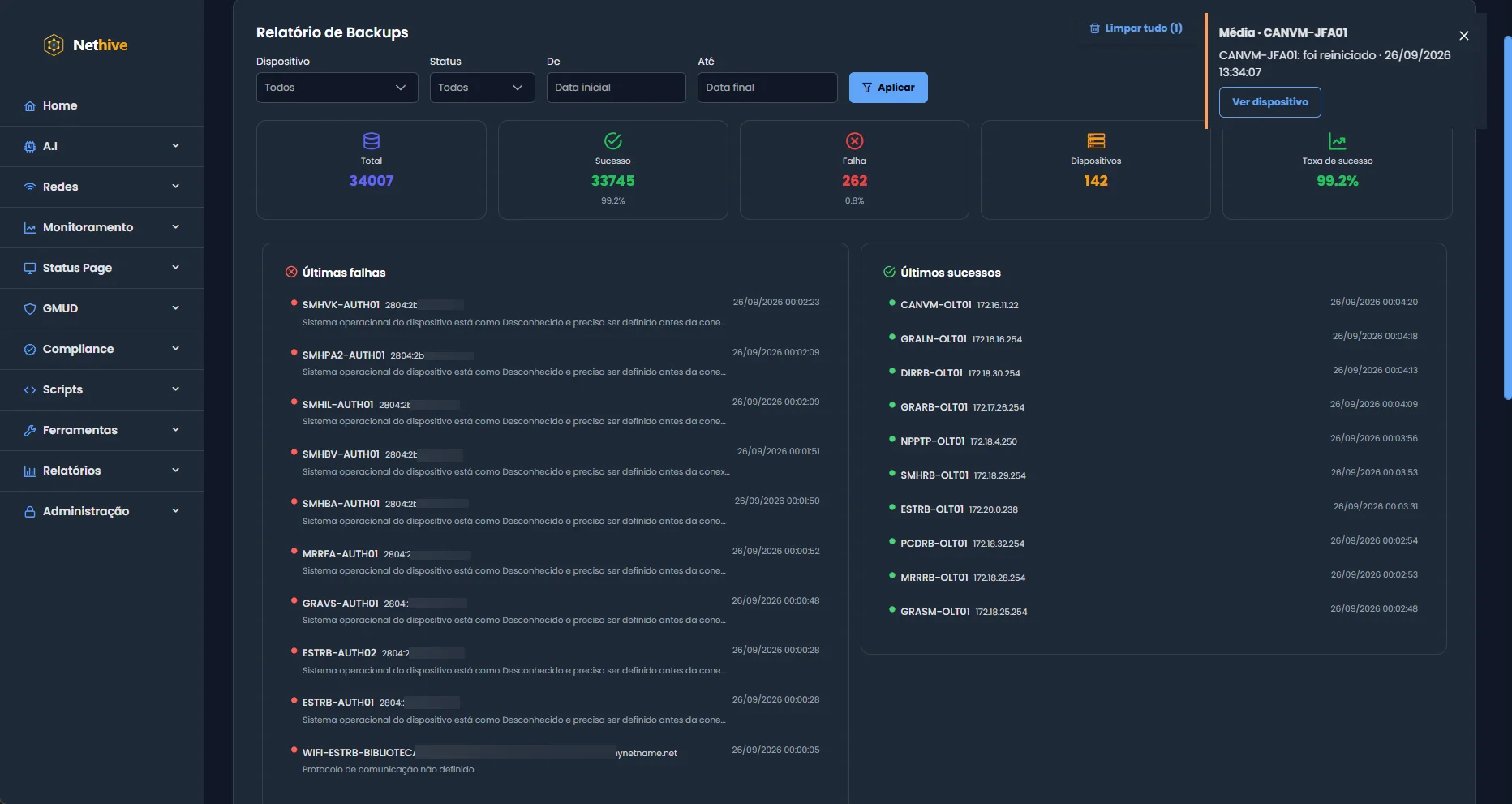Click the Status Page monitor icon
This screenshot has width=1512, height=804.
(30, 269)
